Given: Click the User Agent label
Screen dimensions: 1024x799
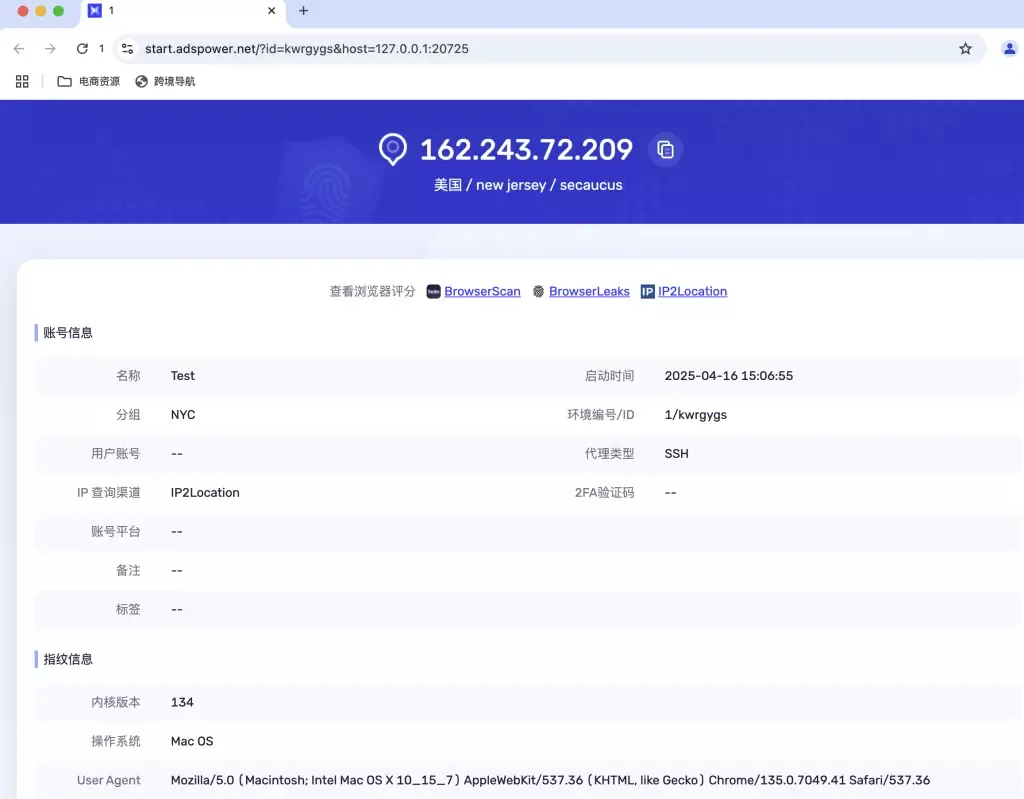Looking at the screenshot, I should [108, 780].
